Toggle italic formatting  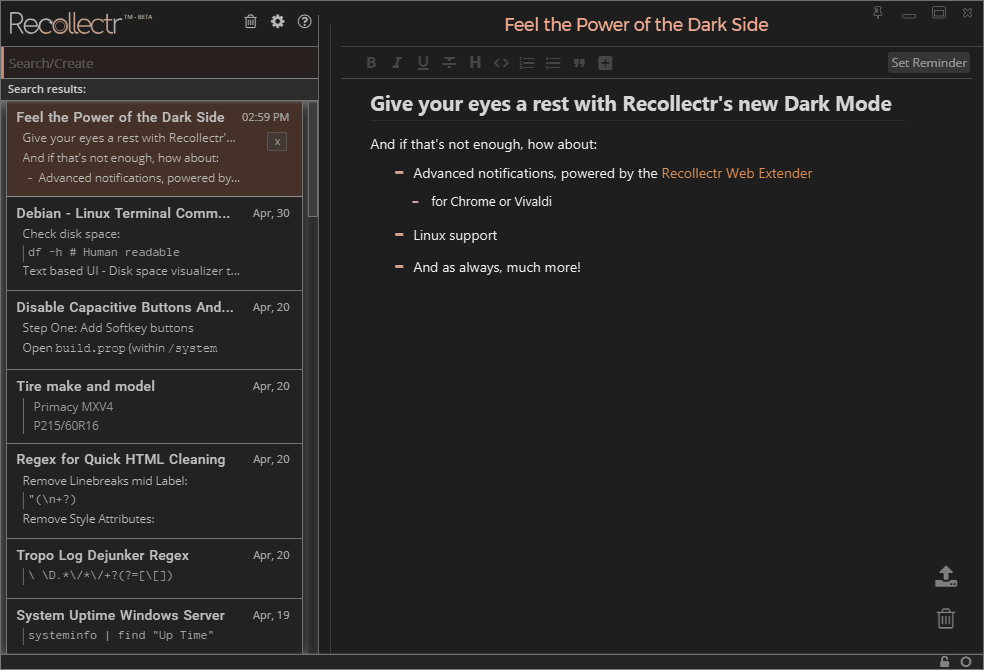click(x=397, y=63)
